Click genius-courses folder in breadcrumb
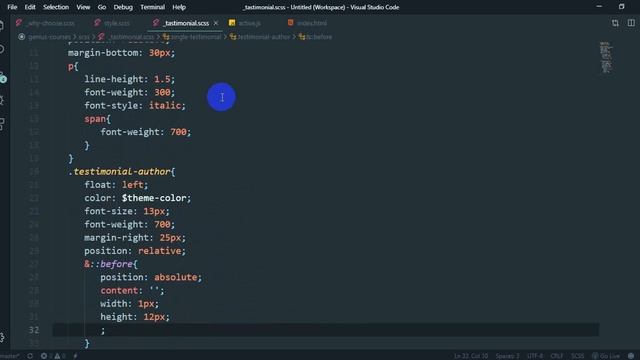Screen dimensions: 640x360 coord(49,37)
